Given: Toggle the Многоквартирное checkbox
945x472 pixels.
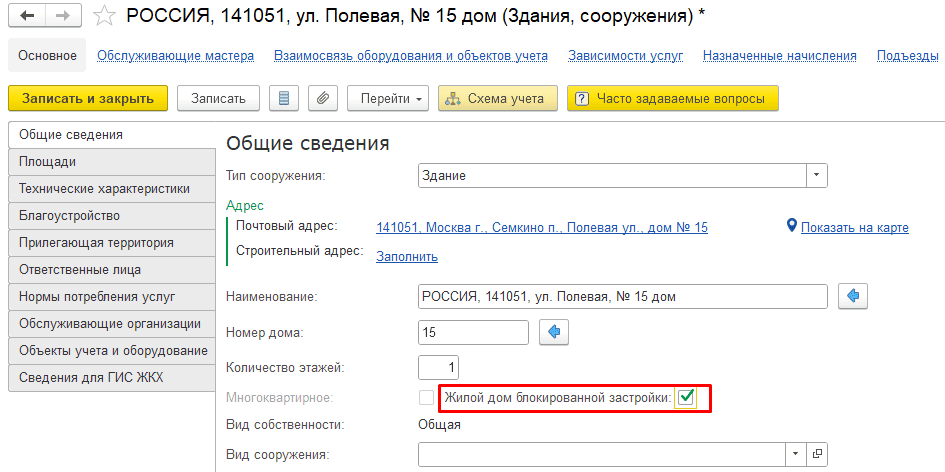Looking at the screenshot, I should point(427,398).
